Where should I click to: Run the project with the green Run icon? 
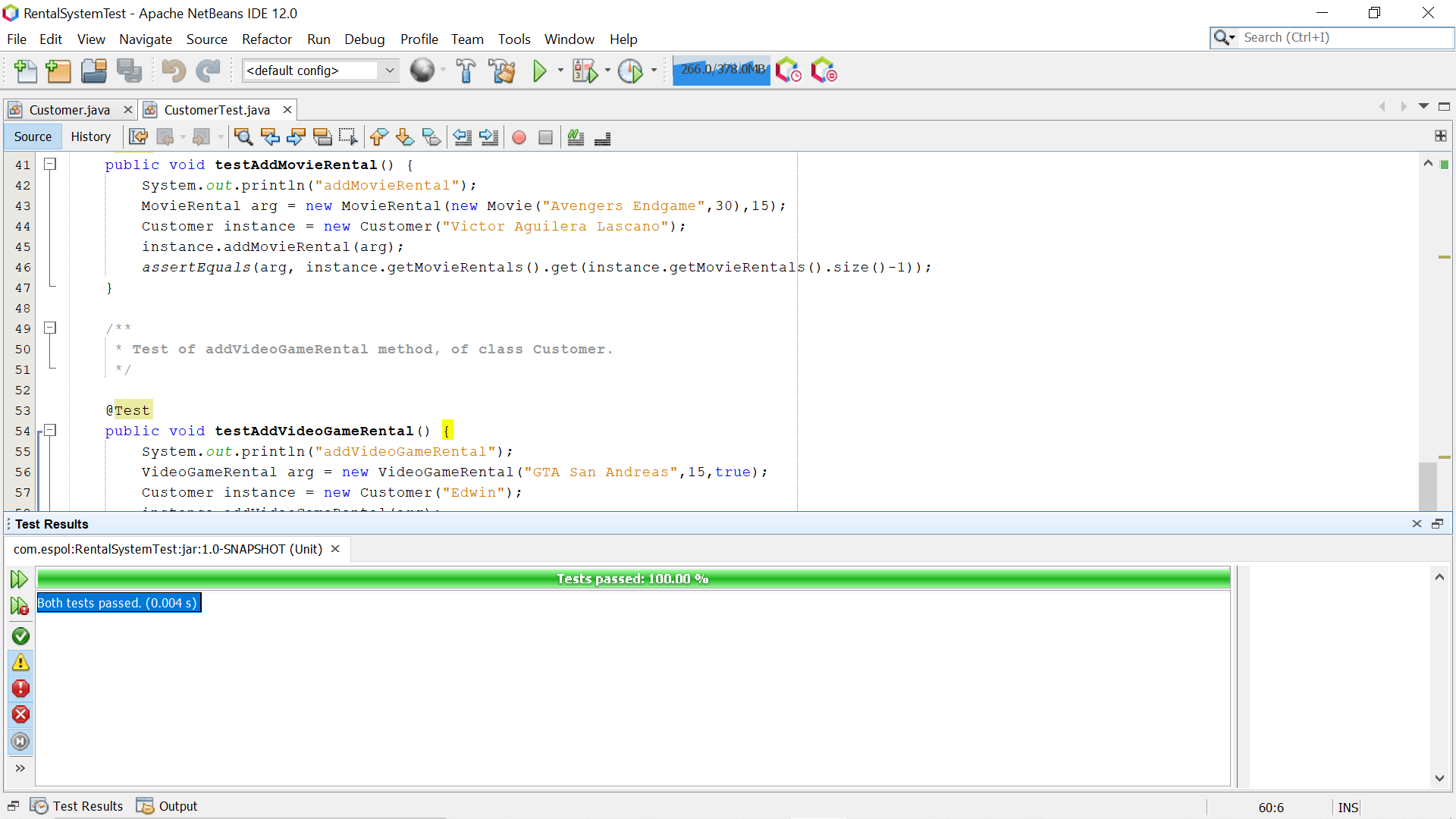pos(539,71)
